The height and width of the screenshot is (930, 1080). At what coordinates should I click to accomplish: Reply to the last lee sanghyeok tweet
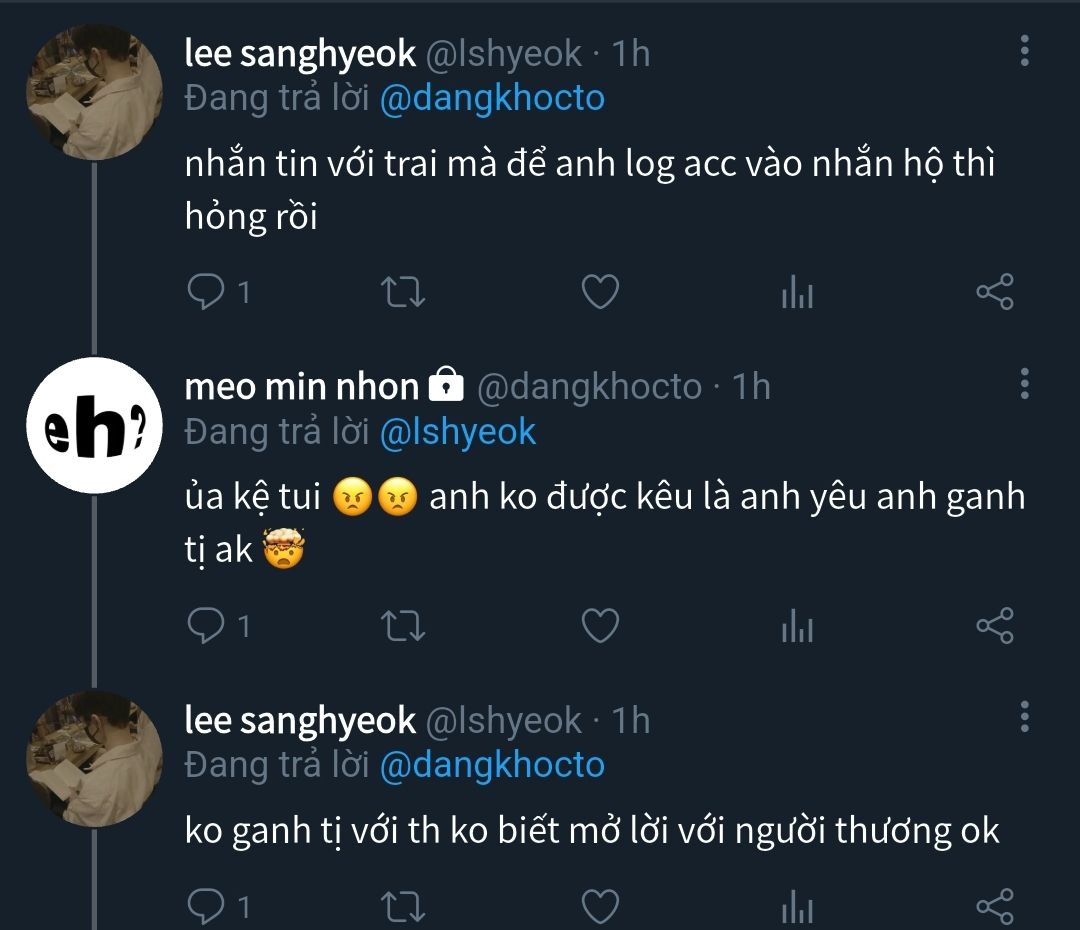(206, 905)
